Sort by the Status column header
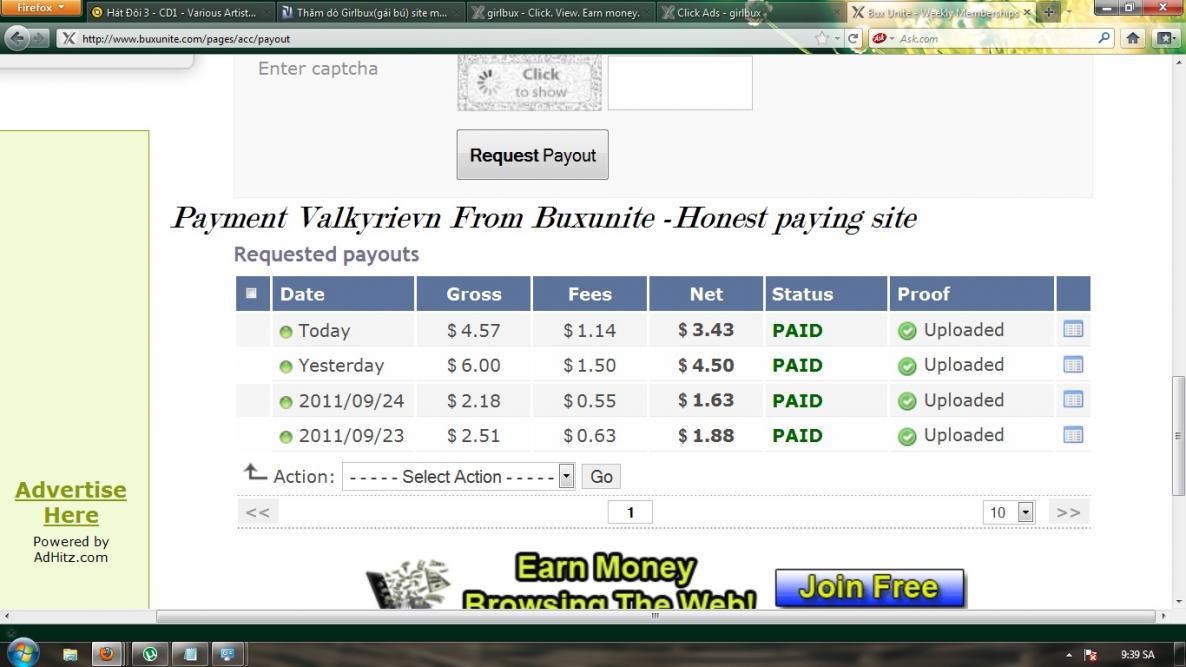Viewport: 1186px width, 667px height. (x=826, y=293)
